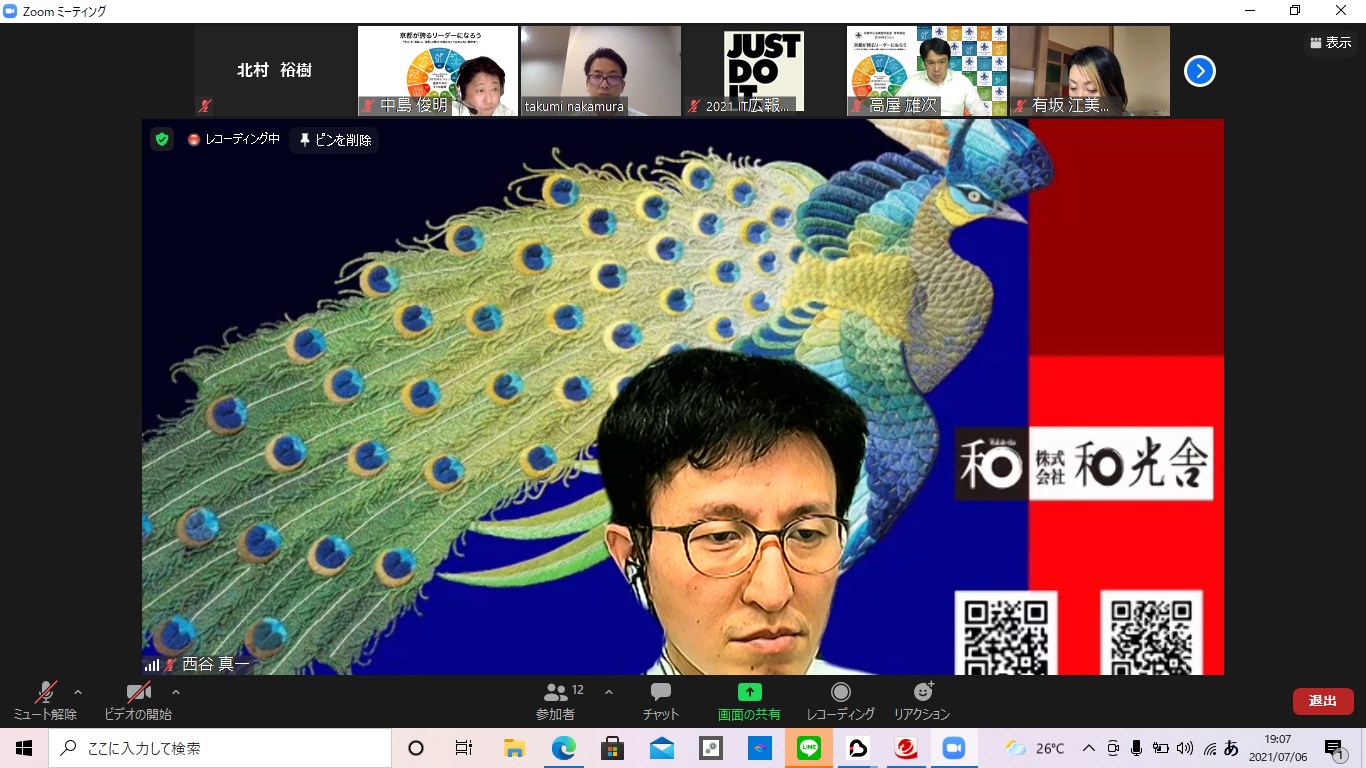This screenshot has height=768, width=1366.
Task: Click the red 退出 leave button
Action: [x=1323, y=701]
